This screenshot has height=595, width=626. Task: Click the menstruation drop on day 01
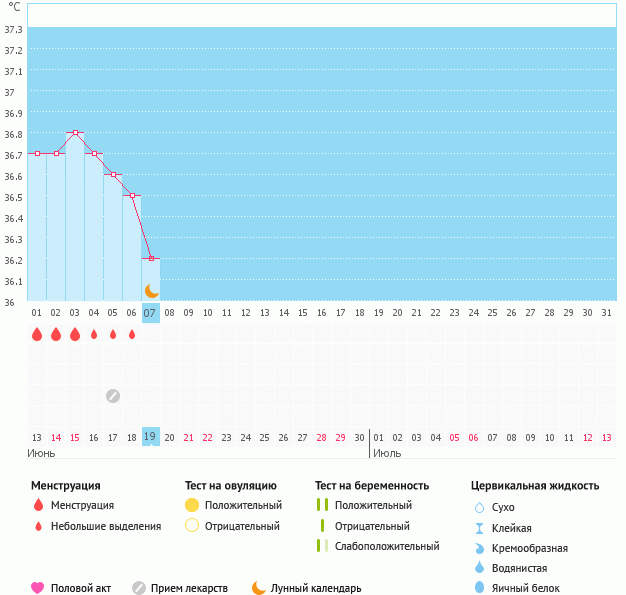(37, 334)
